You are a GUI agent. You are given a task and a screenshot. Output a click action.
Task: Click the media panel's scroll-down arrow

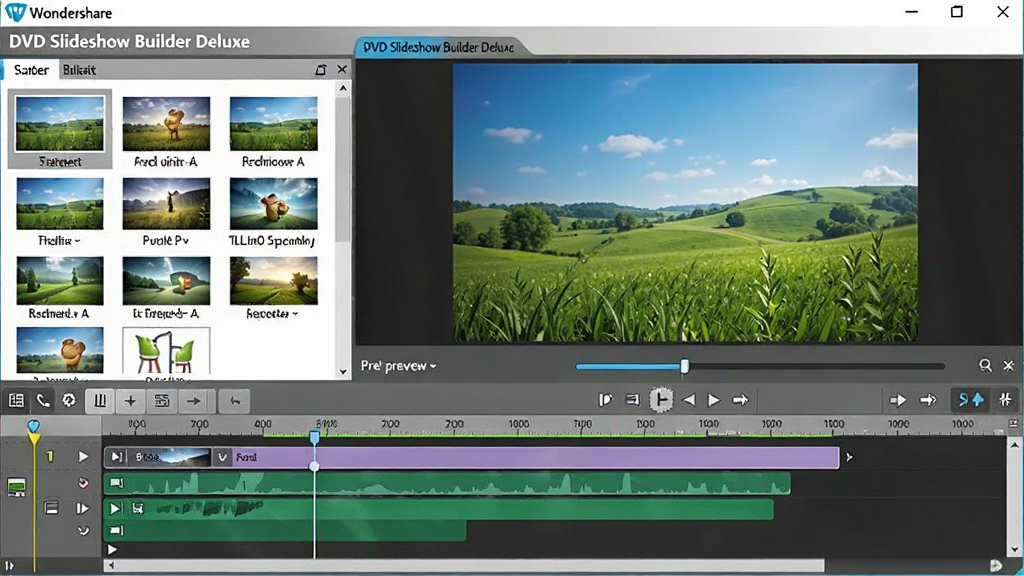click(x=343, y=372)
